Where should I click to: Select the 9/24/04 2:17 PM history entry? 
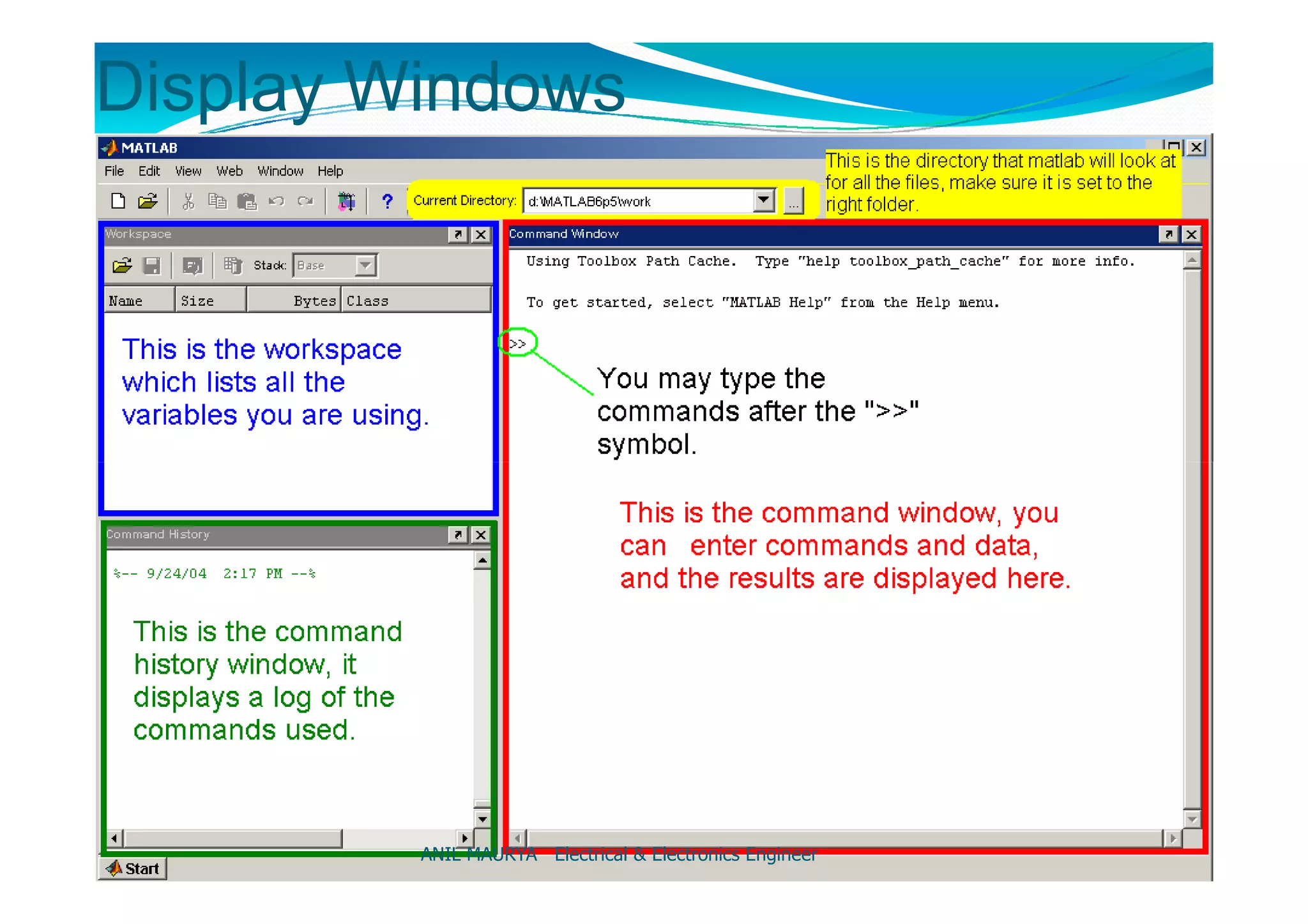click(x=215, y=573)
